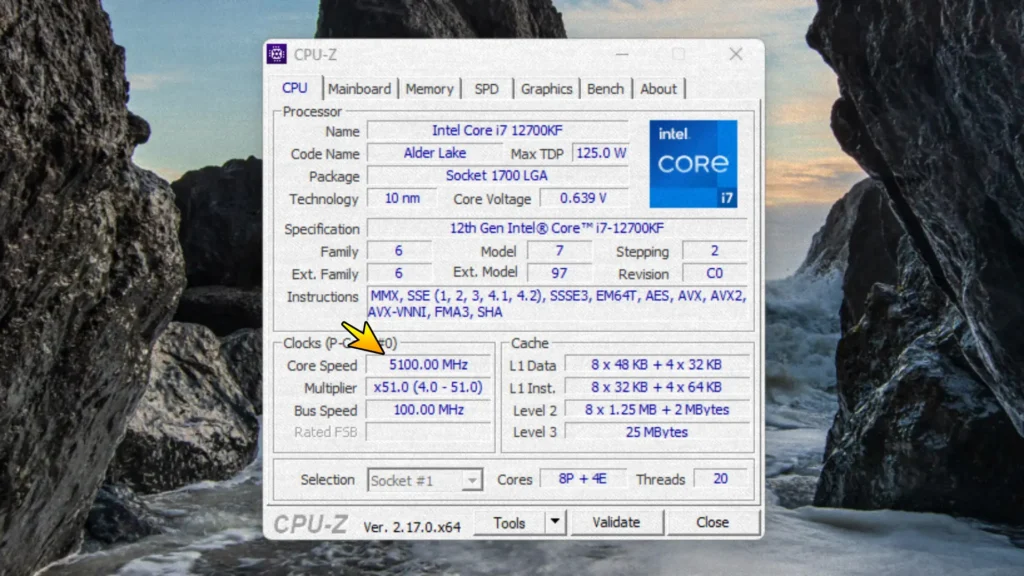Click the L1 Data cache value
Screen dimensions: 1024x576
pyautogui.click(x=656, y=364)
